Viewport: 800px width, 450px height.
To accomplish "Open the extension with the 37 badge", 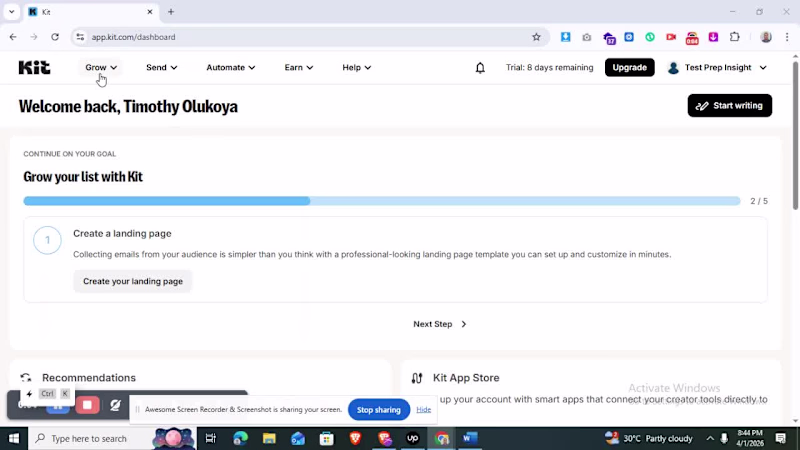I will [x=609, y=38].
